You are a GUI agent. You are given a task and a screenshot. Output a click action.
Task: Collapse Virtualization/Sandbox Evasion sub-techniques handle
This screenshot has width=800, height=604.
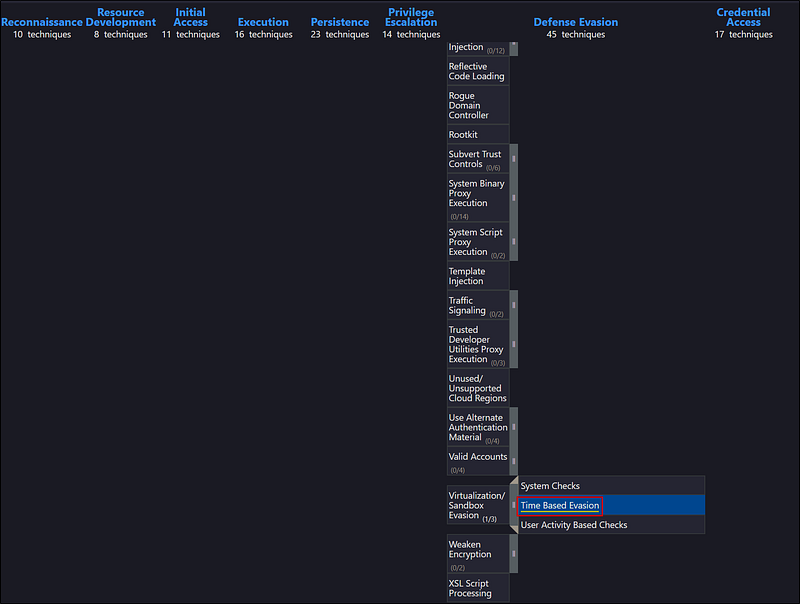click(514, 505)
